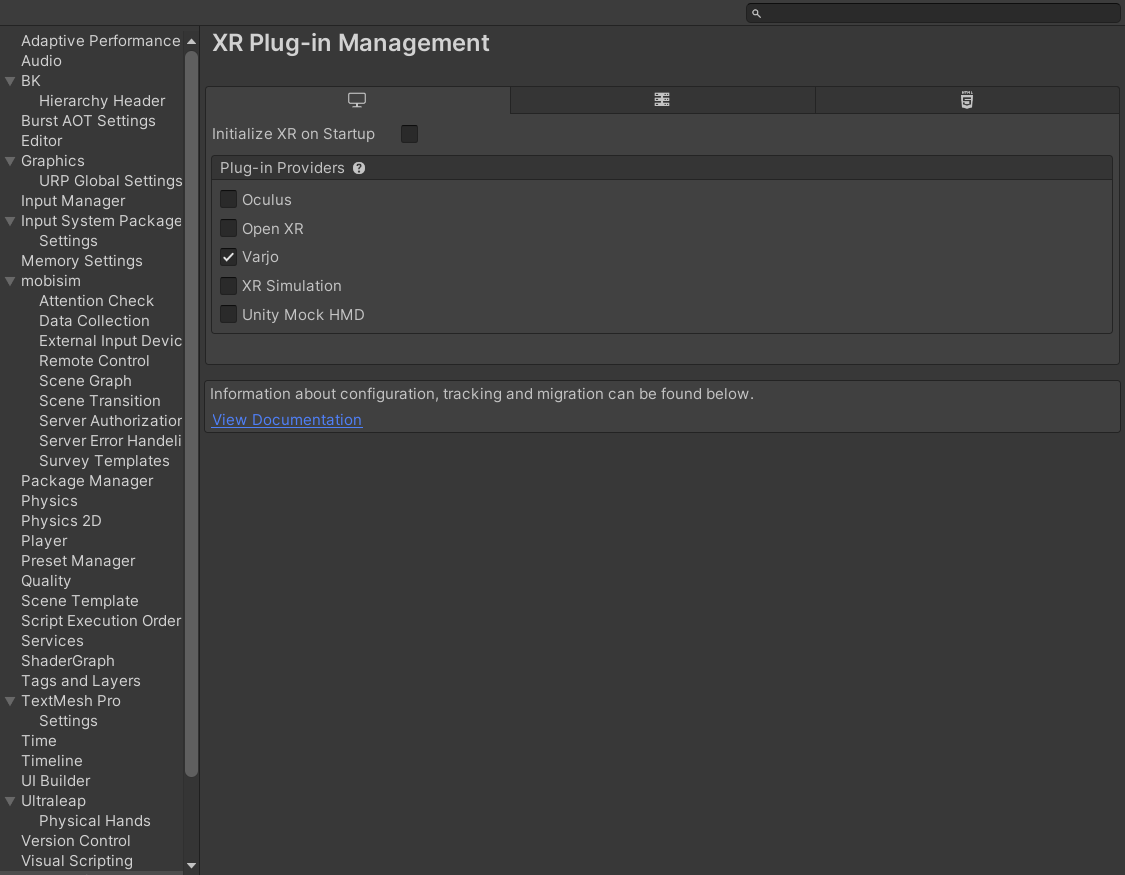Open Burst AOT Settings
The image size is (1125, 875).
[88, 121]
